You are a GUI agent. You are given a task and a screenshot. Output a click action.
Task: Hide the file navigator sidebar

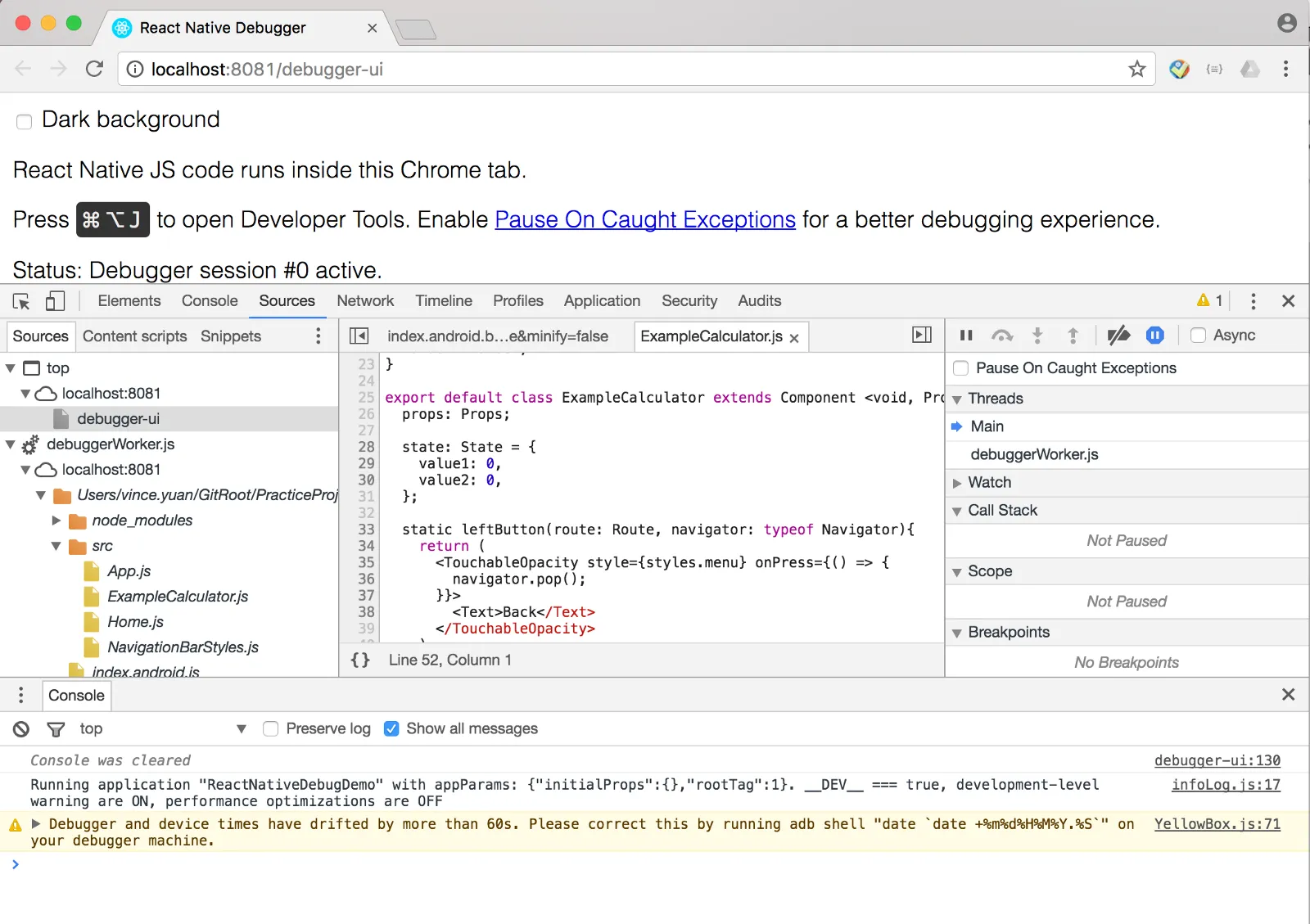pyautogui.click(x=359, y=336)
